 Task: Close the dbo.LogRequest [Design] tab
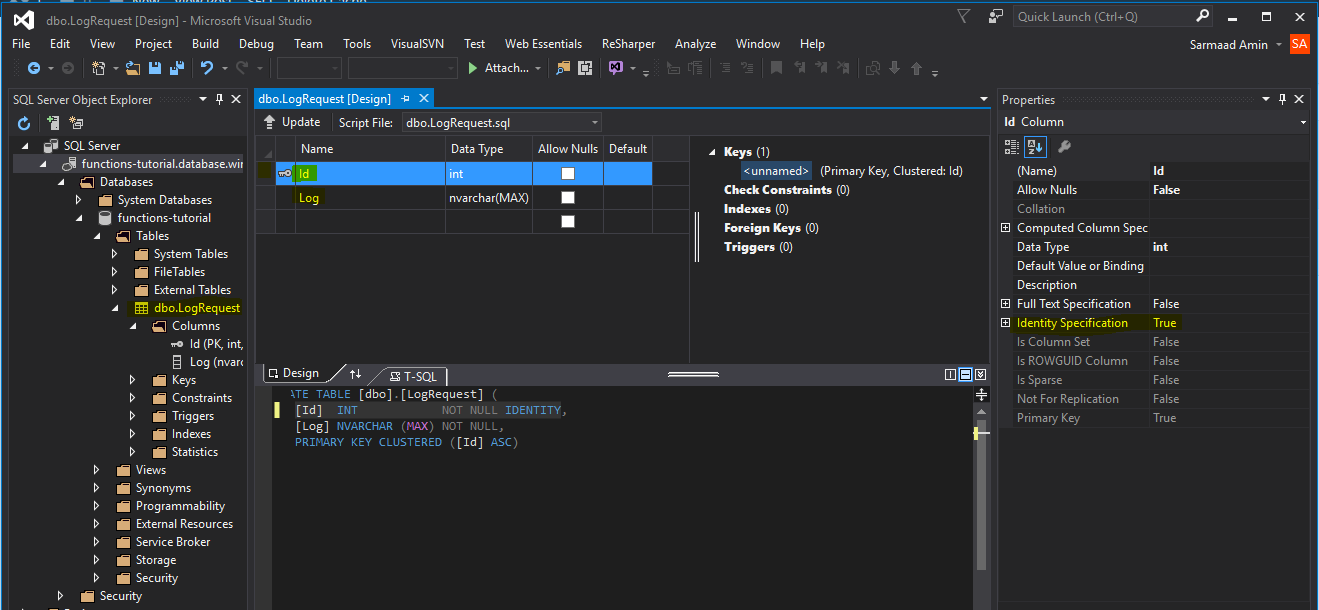(x=423, y=99)
